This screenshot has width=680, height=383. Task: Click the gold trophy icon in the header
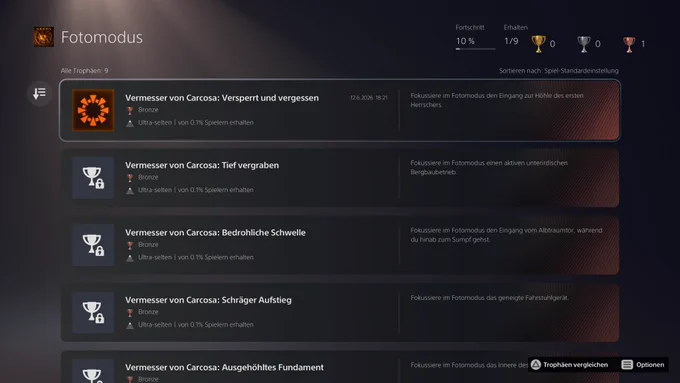[x=538, y=44]
